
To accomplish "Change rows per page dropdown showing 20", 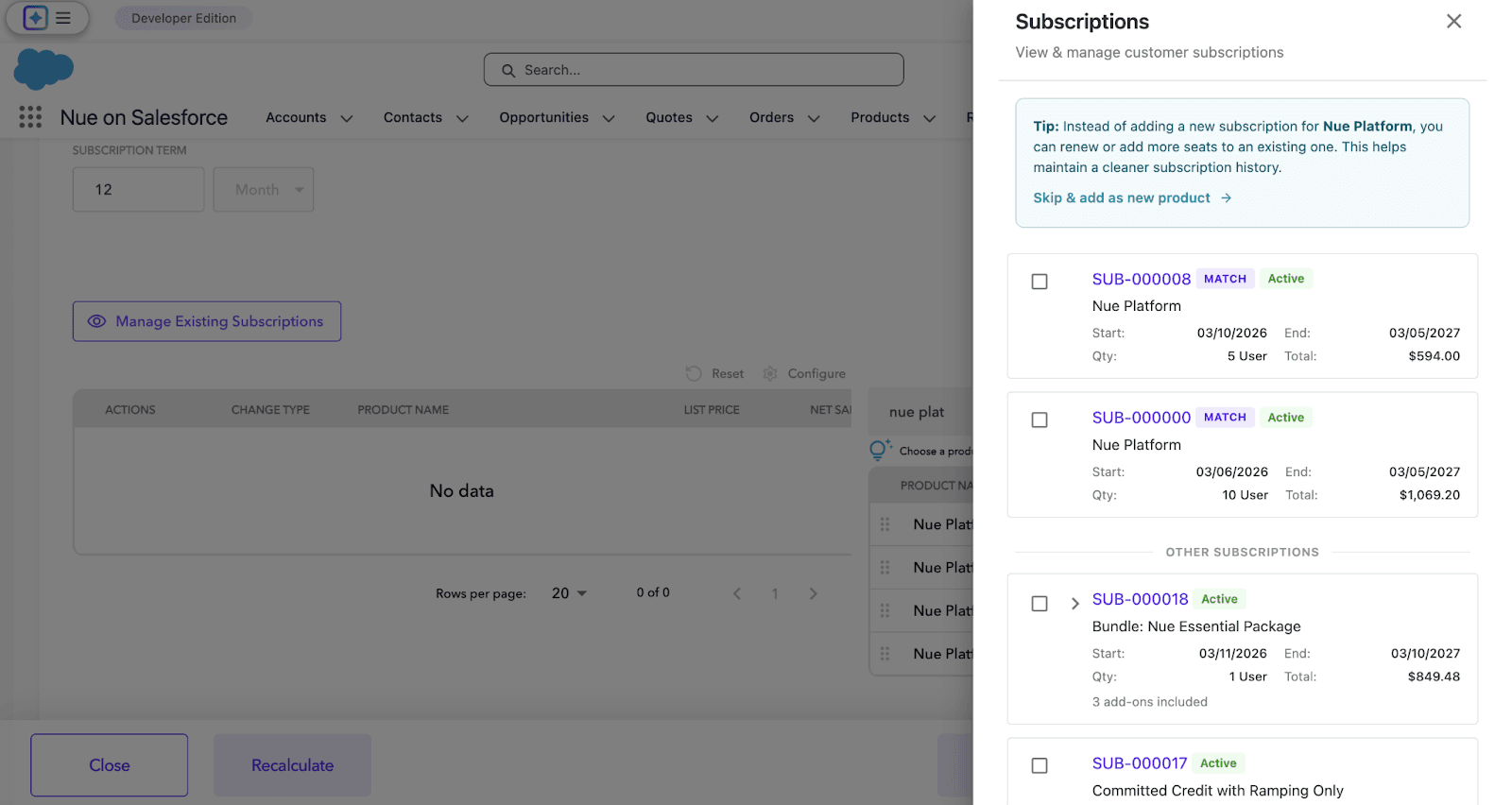I will point(569,593).
